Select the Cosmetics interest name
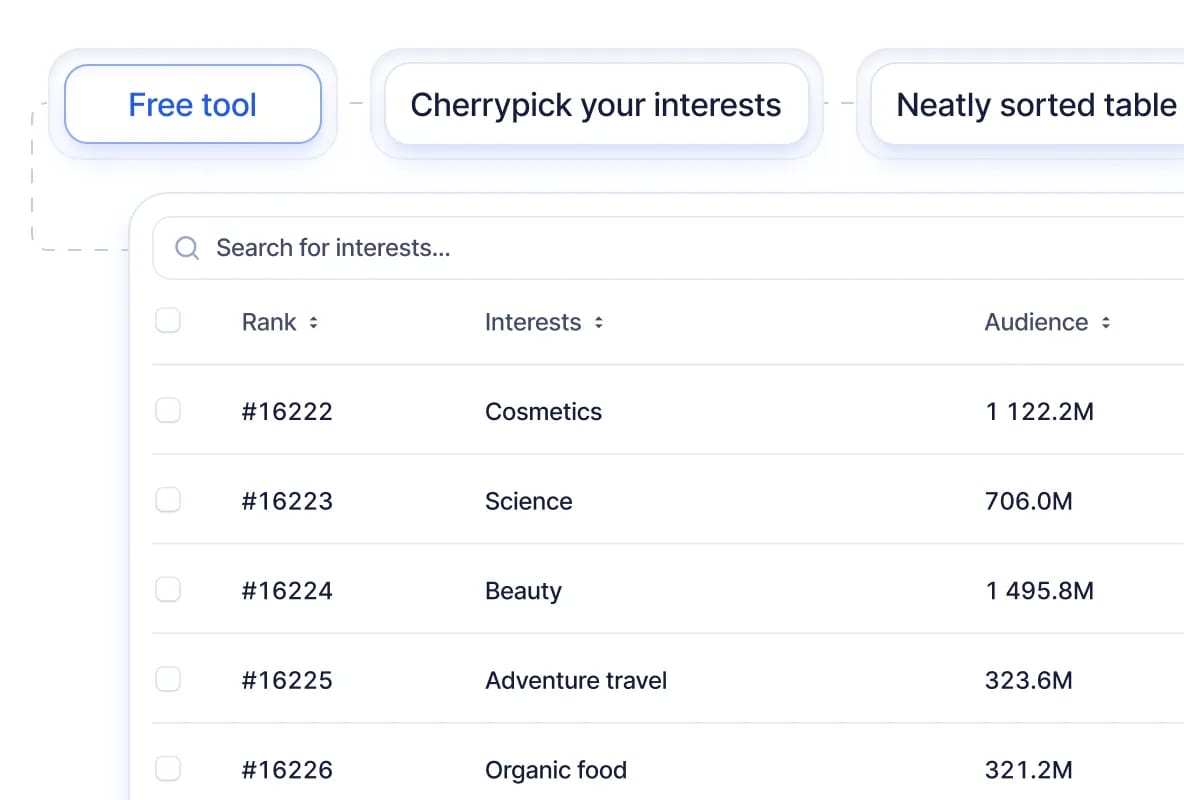 click(543, 412)
